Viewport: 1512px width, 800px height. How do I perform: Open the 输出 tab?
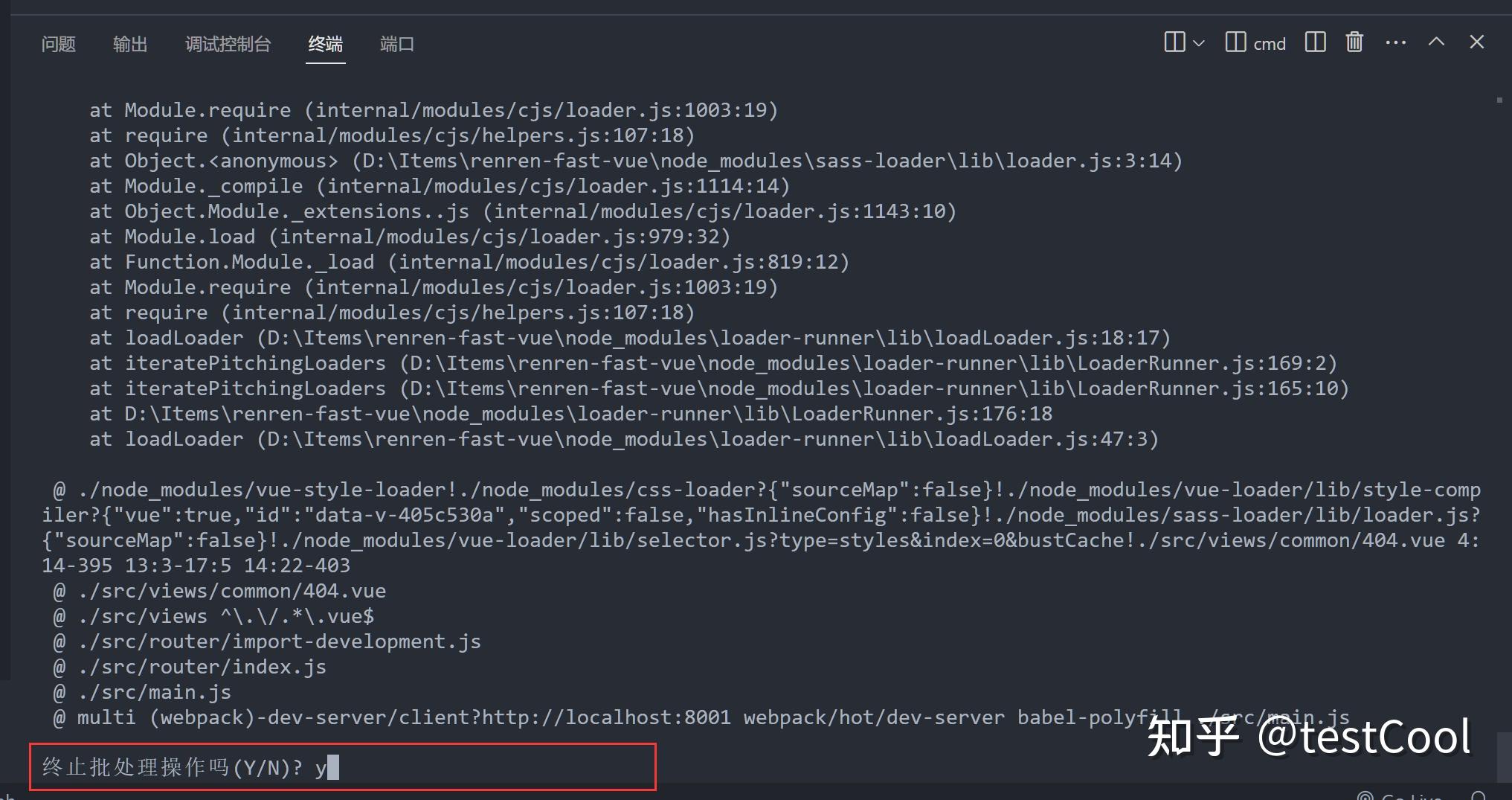(x=129, y=44)
